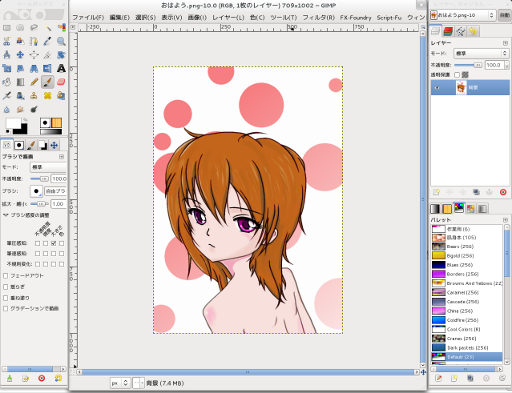Image resolution: width=512 pixels, height=393 pixels.
Task: Select the Zoom magnifier tool
Action: pos(61,41)
